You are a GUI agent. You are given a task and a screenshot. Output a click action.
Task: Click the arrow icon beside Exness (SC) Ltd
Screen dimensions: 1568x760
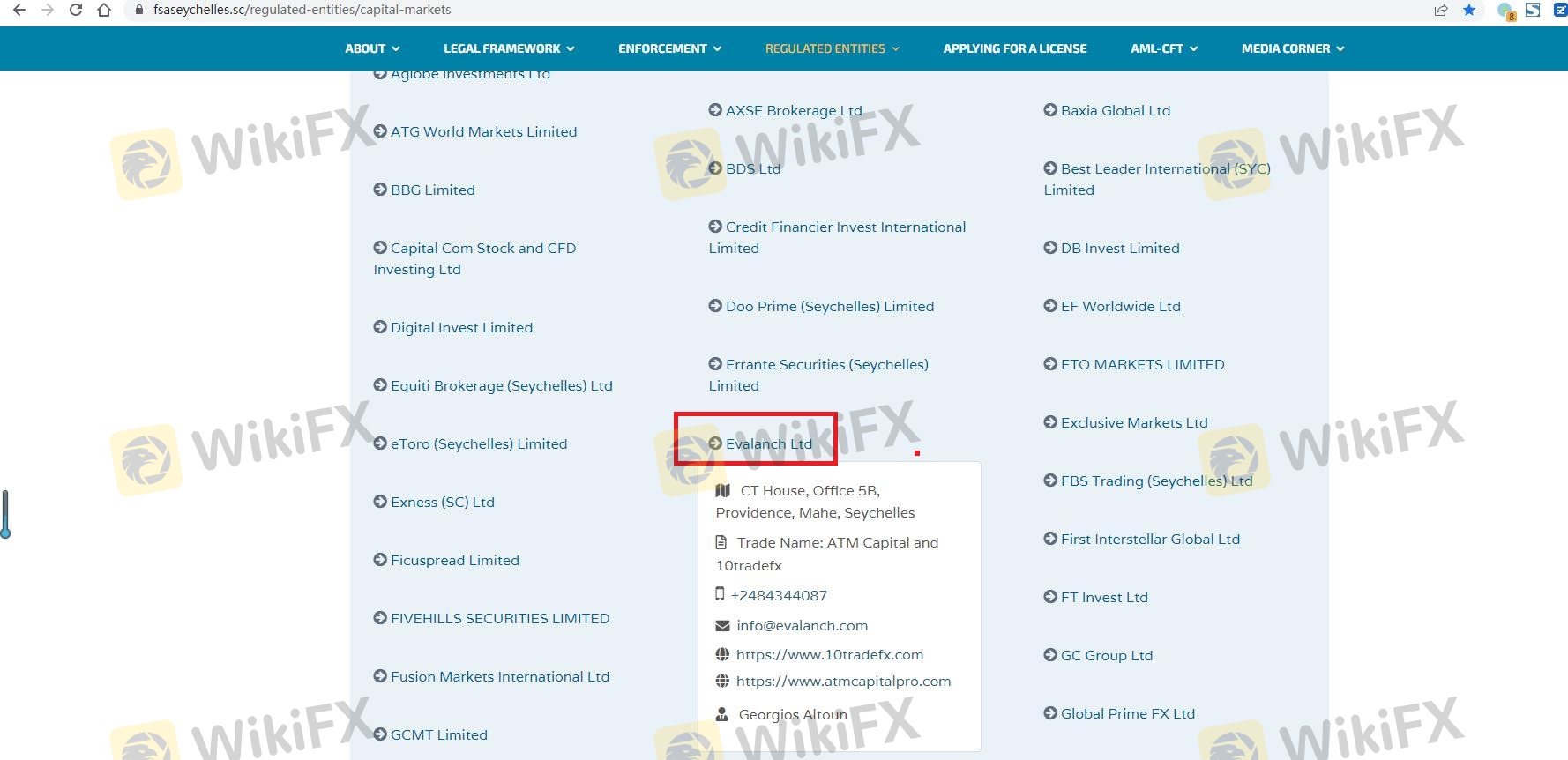(x=380, y=502)
